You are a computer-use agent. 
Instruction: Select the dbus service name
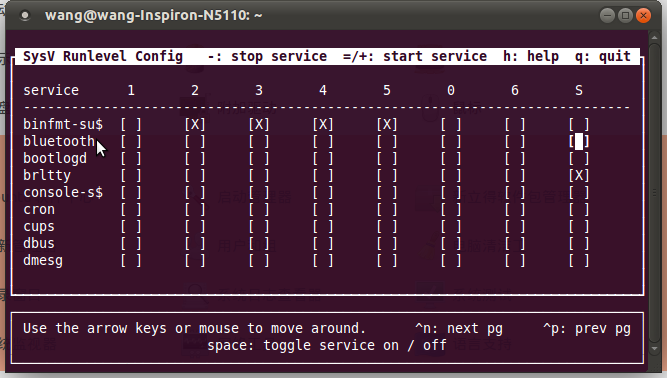(39, 243)
